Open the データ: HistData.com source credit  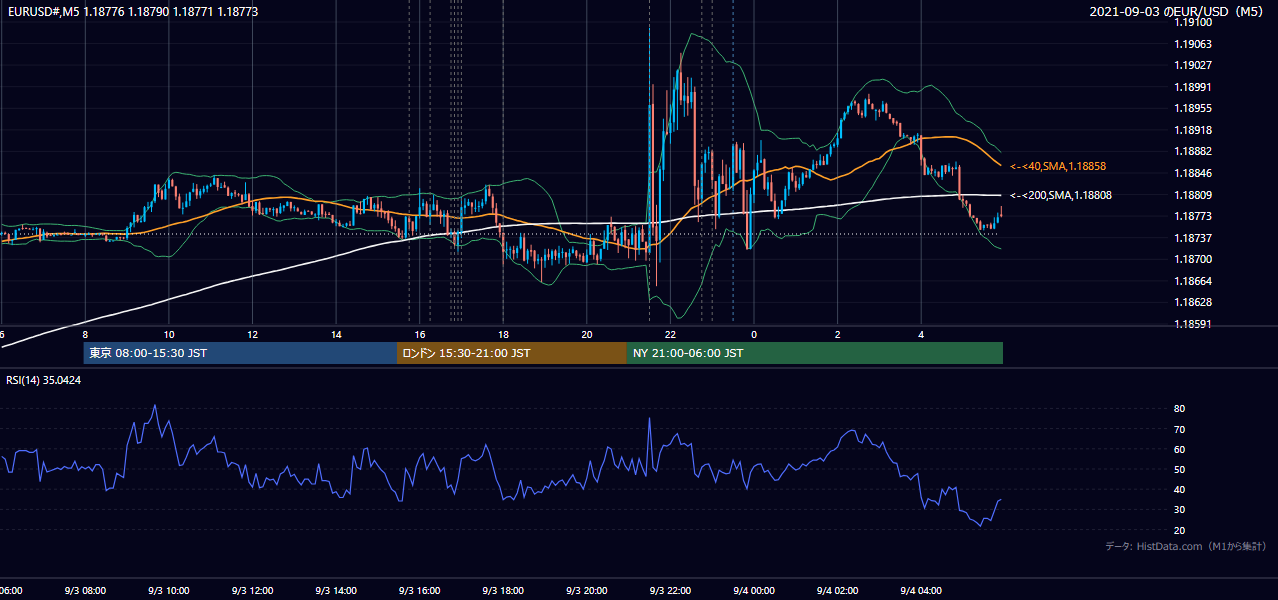point(1186,546)
